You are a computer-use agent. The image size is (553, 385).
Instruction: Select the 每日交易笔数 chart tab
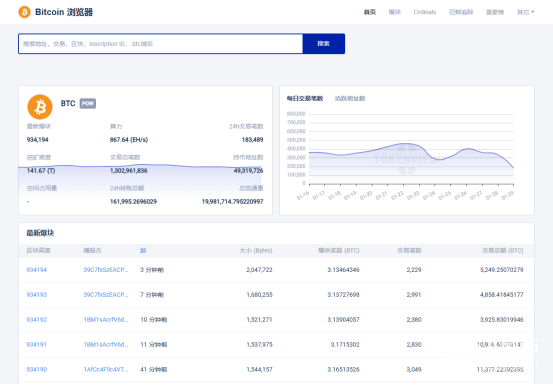(305, 98)
